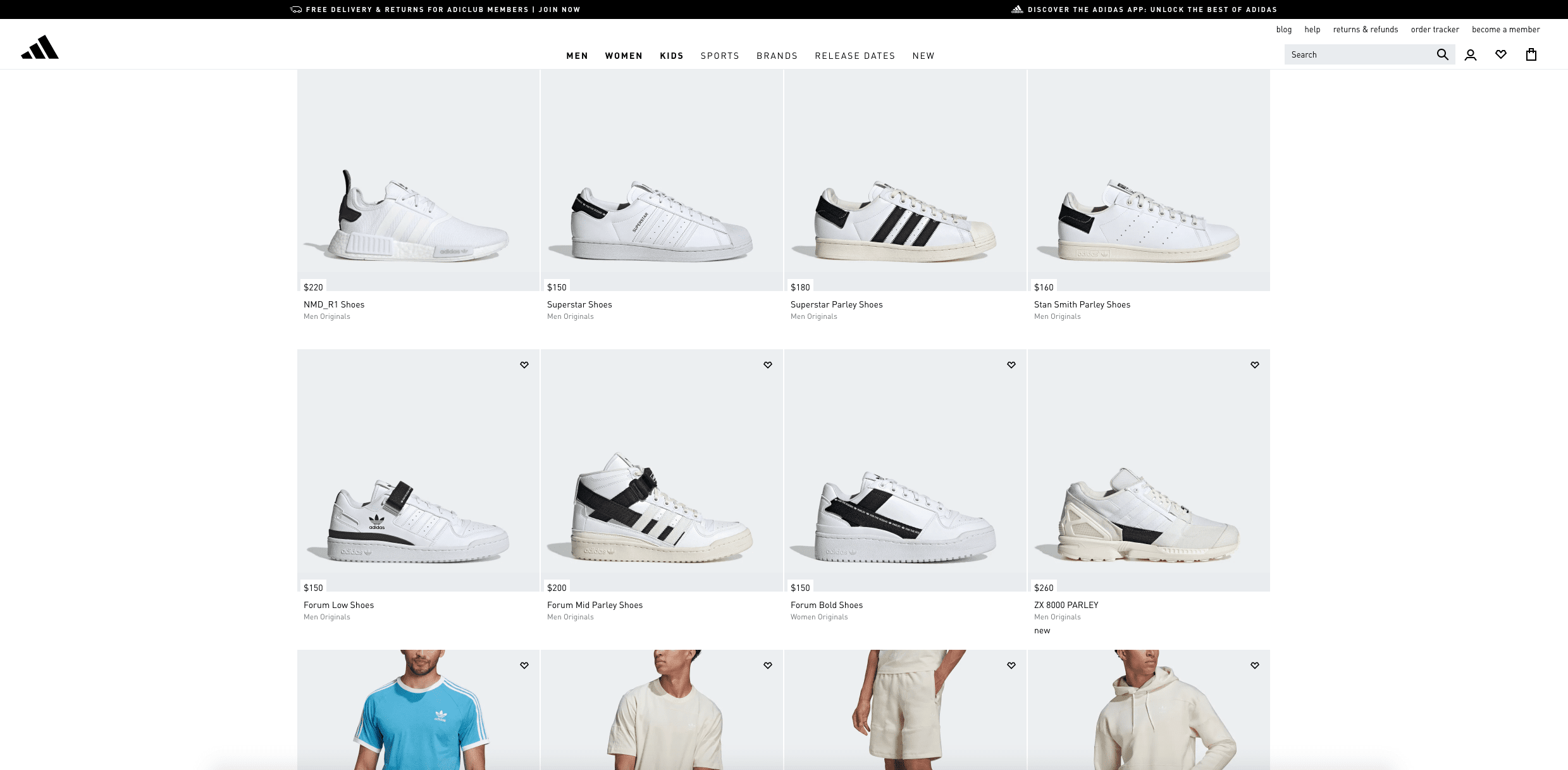Click the Forum Bold Shoes title
The height and width of the screenshot is (770, 1568).
pos(826,605)
